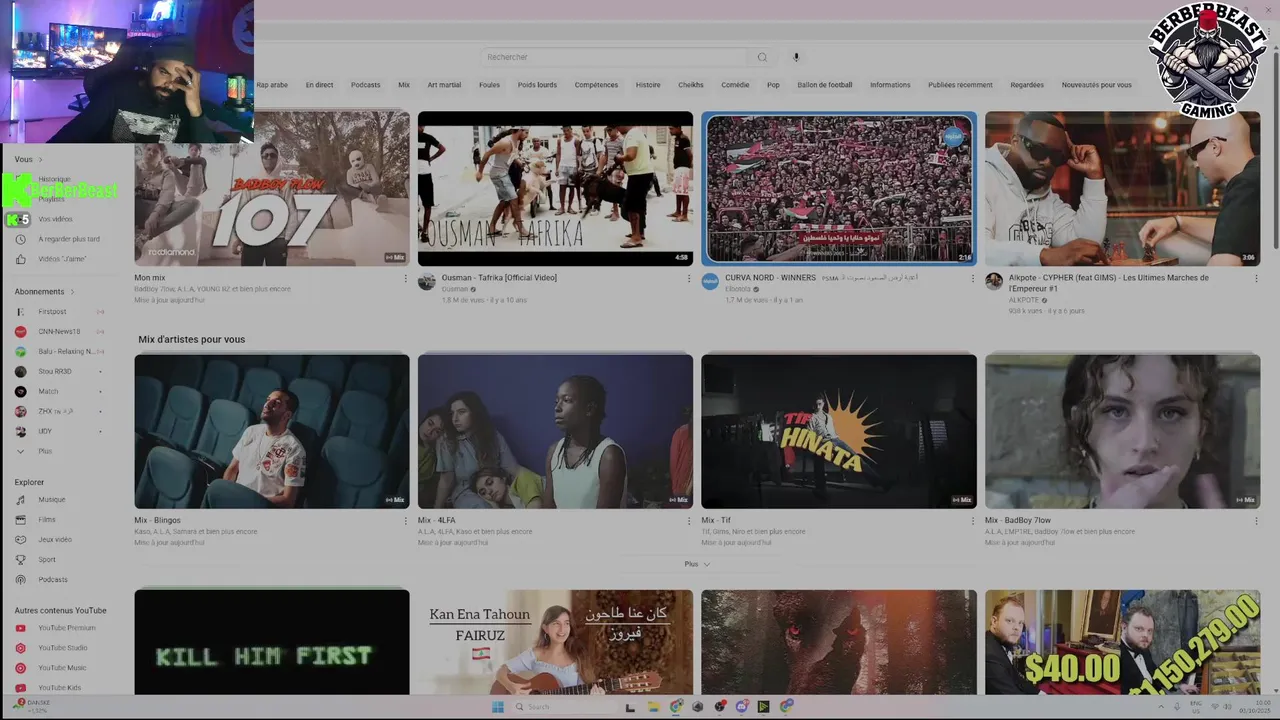
Task: Select the Ballon de football filter chip
Action: (825, 85)
